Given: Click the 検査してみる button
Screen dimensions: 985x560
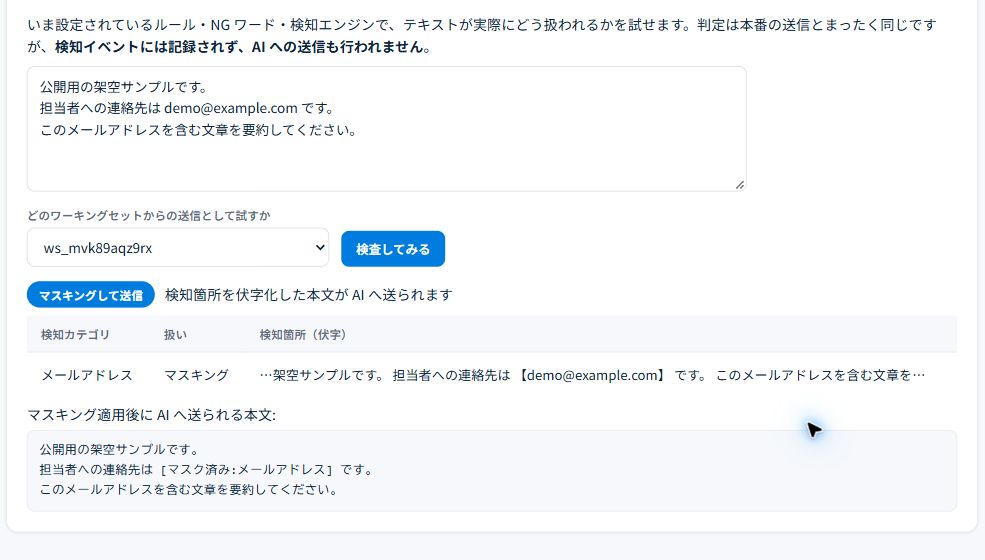Looking at the screenshot, I should point(393,249).
